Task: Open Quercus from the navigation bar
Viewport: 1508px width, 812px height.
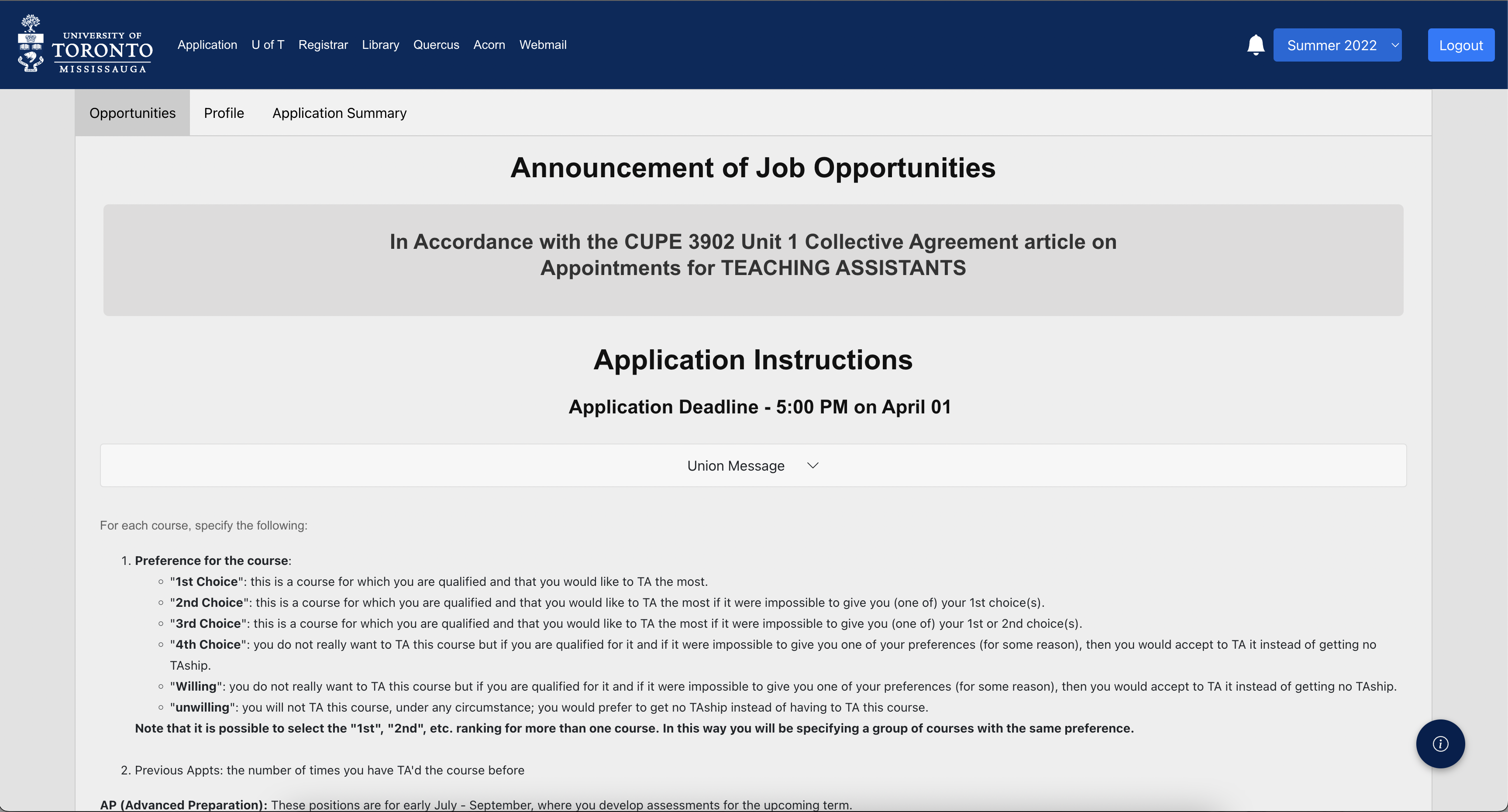Action: (x=436, y=45)
